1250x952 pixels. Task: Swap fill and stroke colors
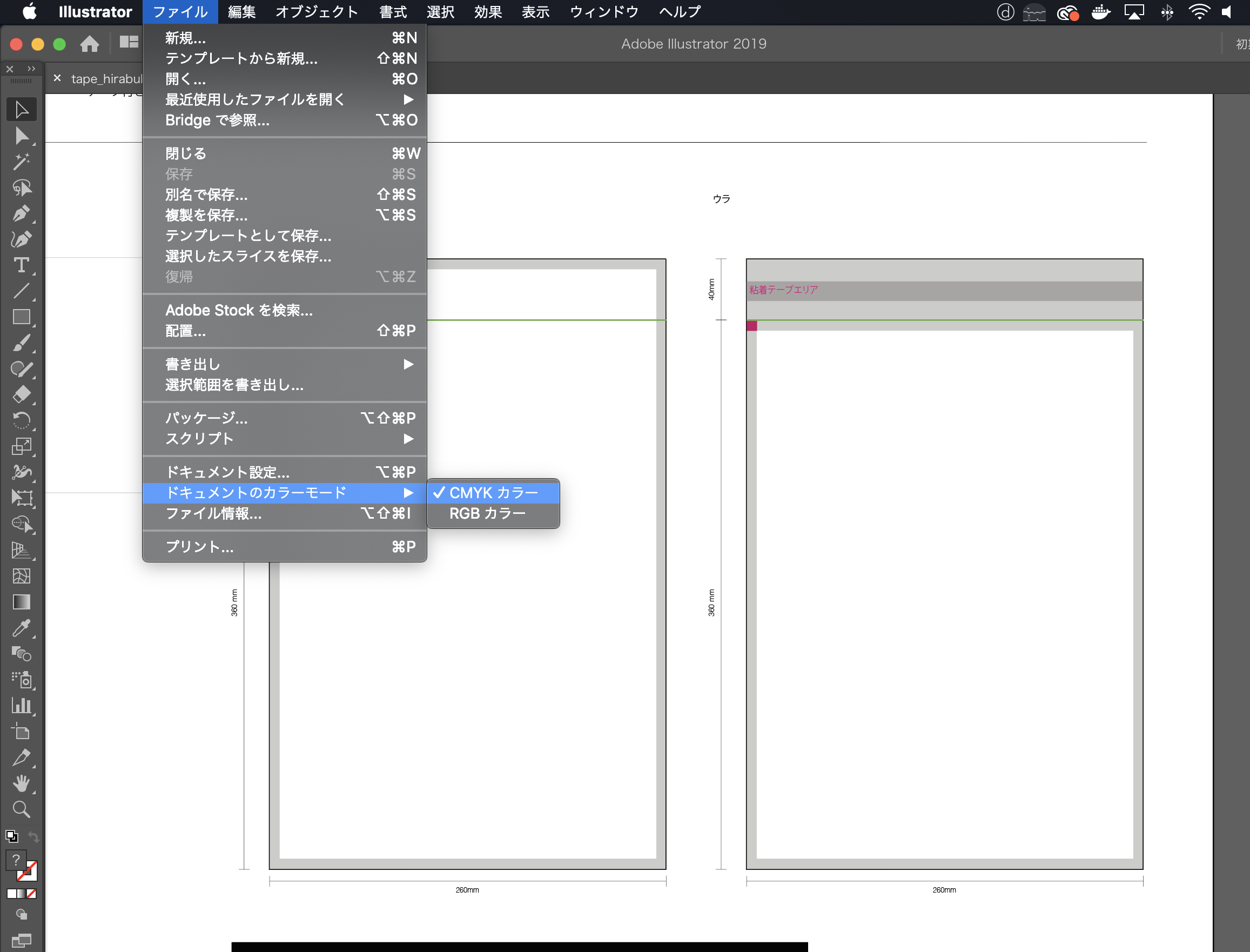(33, 837)
